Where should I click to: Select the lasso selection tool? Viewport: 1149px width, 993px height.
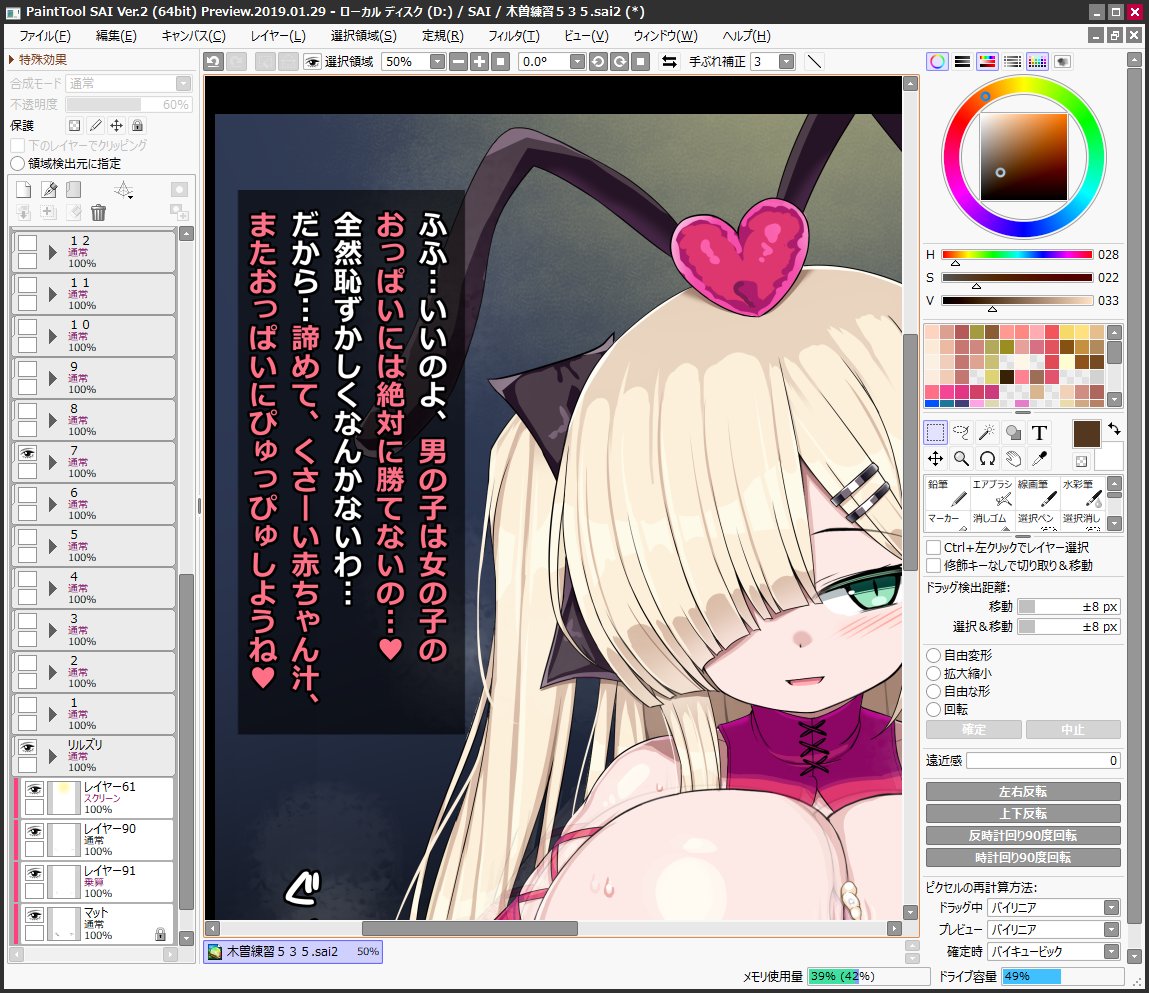(961, 432)
